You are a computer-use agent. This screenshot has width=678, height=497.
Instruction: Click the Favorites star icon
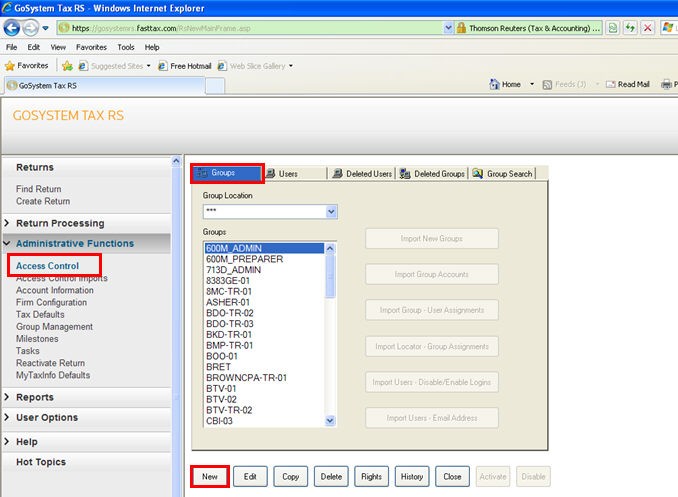10,66
